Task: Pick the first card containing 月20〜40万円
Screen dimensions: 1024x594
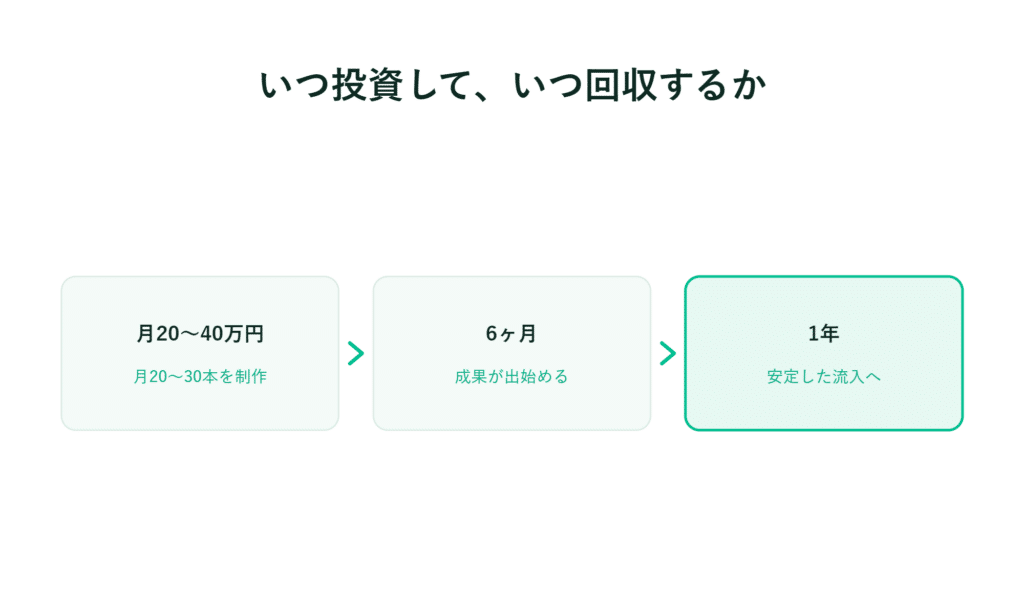Action: click(x=200, y=353)
